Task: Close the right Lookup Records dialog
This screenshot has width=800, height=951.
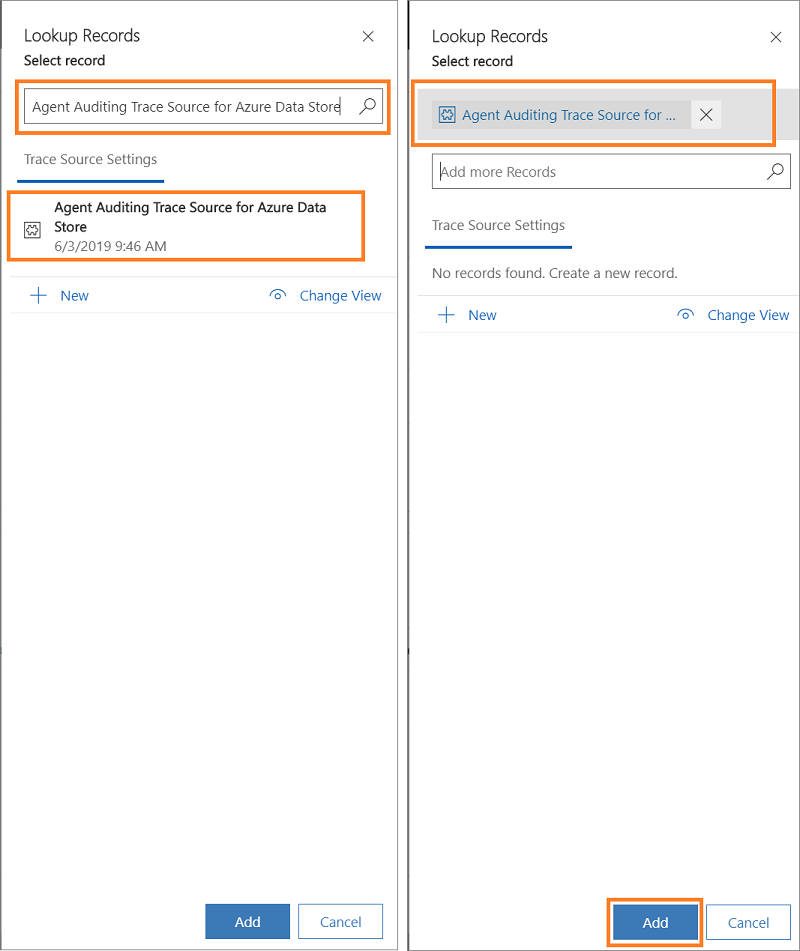Action: pyautogui.click(x=776, y=36)
